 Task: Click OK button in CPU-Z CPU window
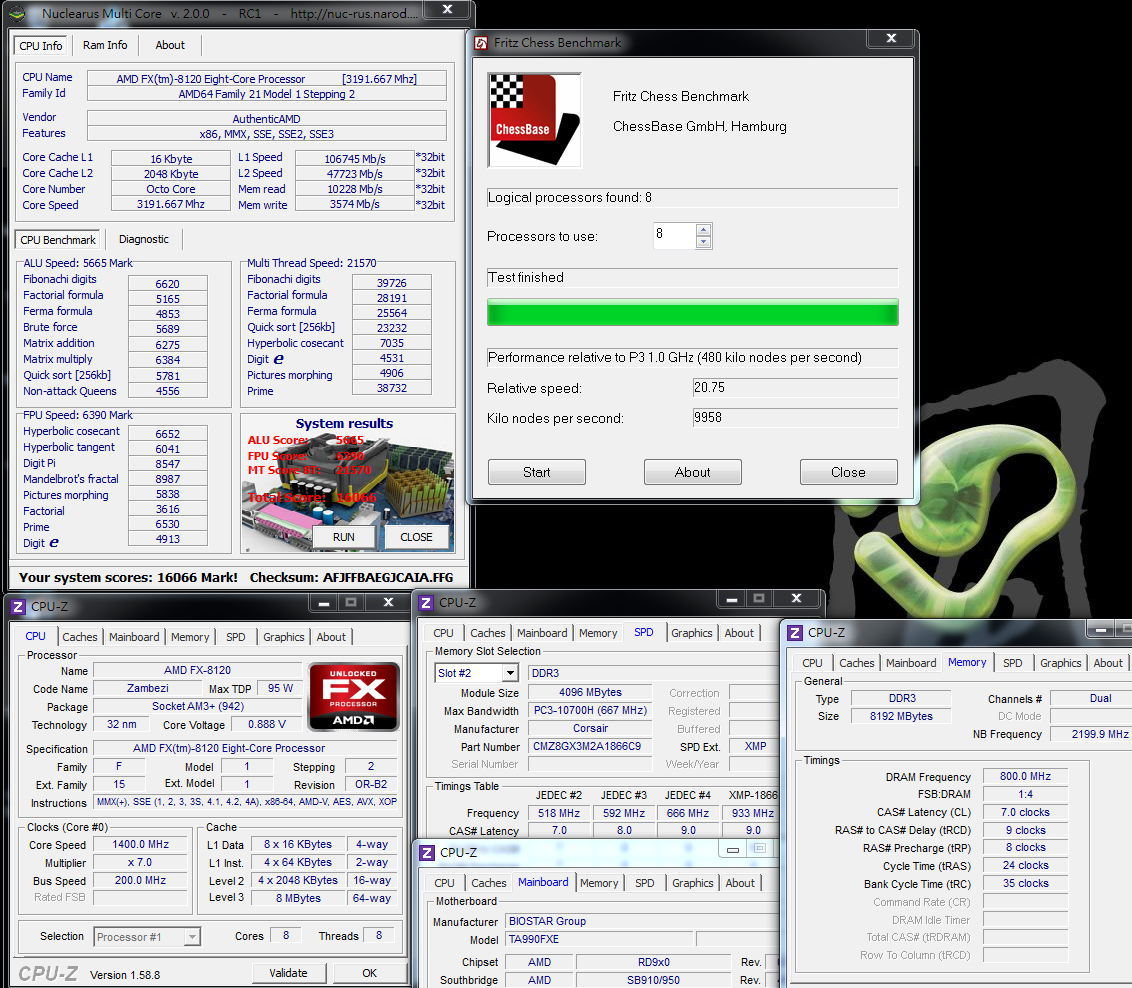click(x=370, y=973)
